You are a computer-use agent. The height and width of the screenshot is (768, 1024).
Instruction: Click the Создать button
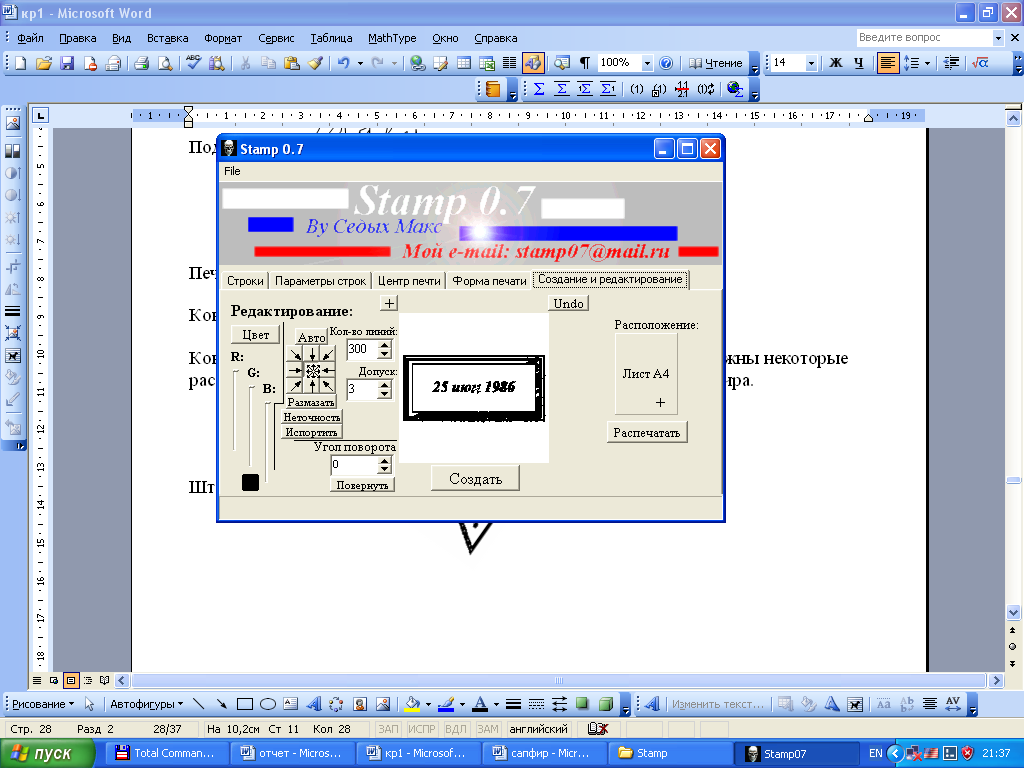pos(475,479)
